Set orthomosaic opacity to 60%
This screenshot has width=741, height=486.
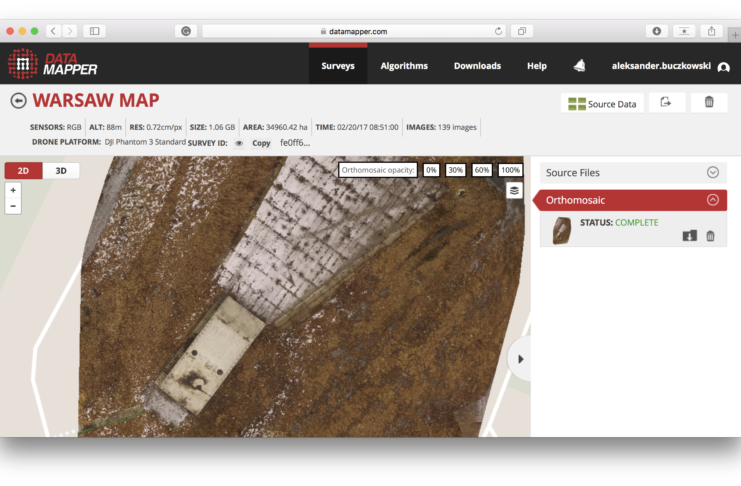[x=482, y=170]
